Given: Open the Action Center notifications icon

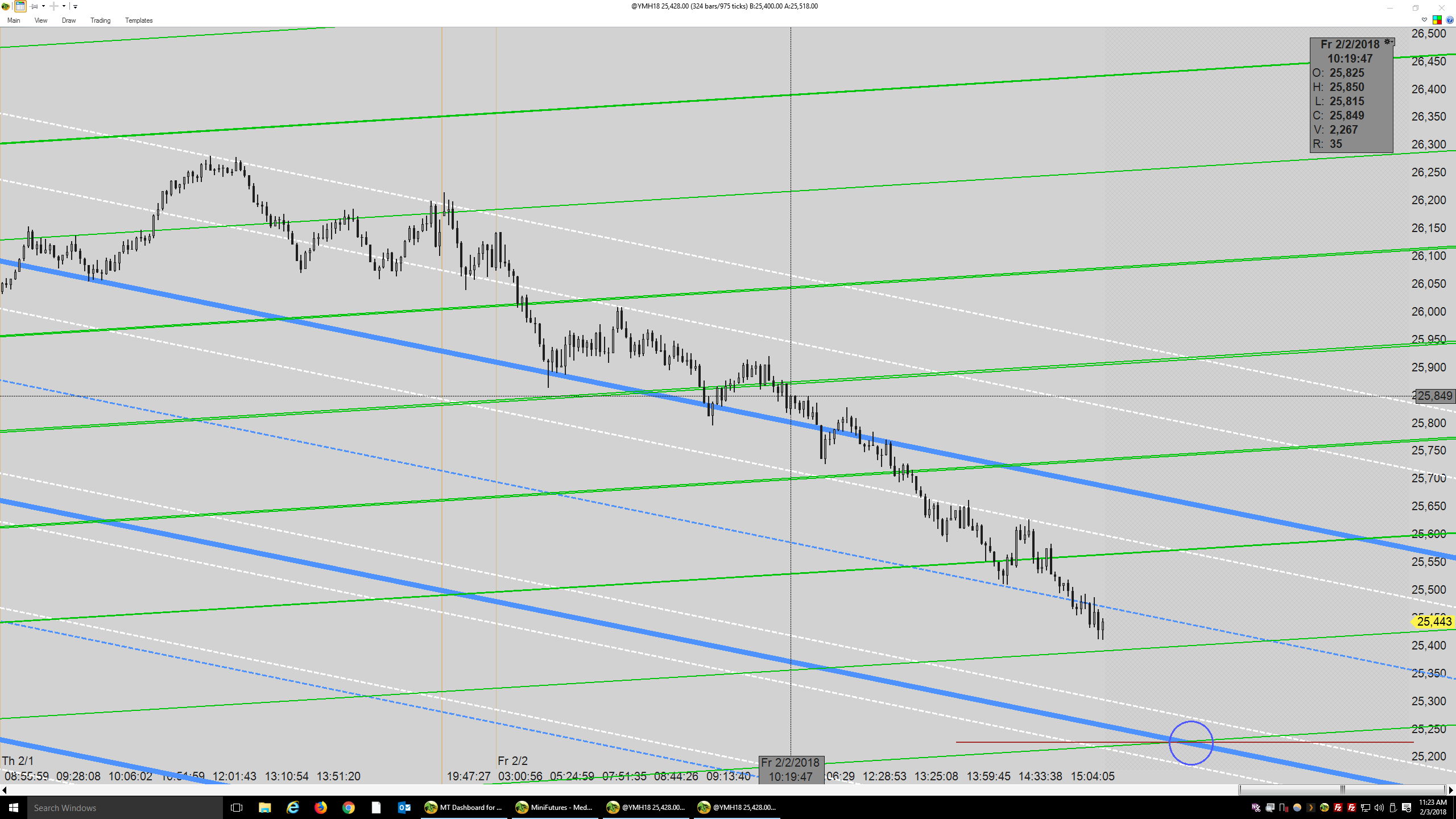Looking at the screenshot, I should pos(1407,808).
